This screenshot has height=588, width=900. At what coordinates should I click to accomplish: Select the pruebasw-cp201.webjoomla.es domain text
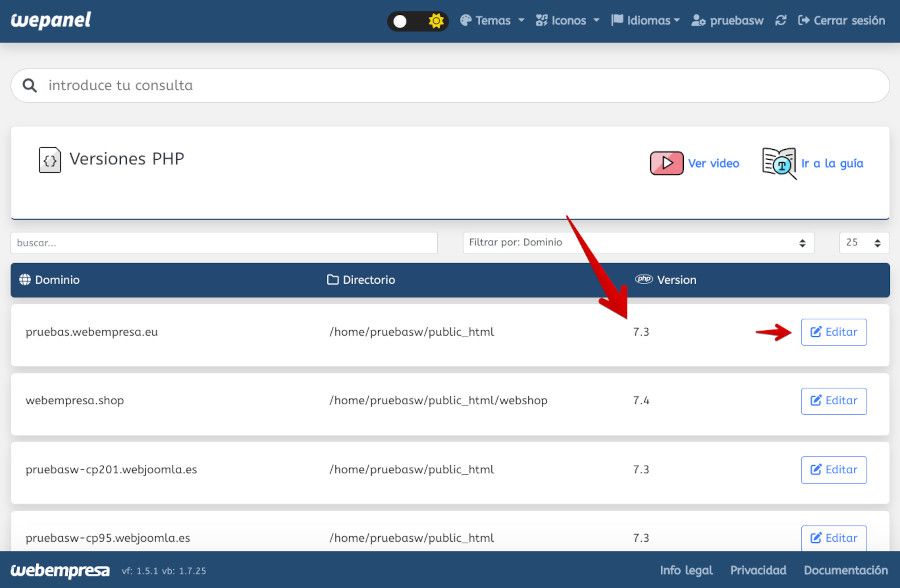111,469
